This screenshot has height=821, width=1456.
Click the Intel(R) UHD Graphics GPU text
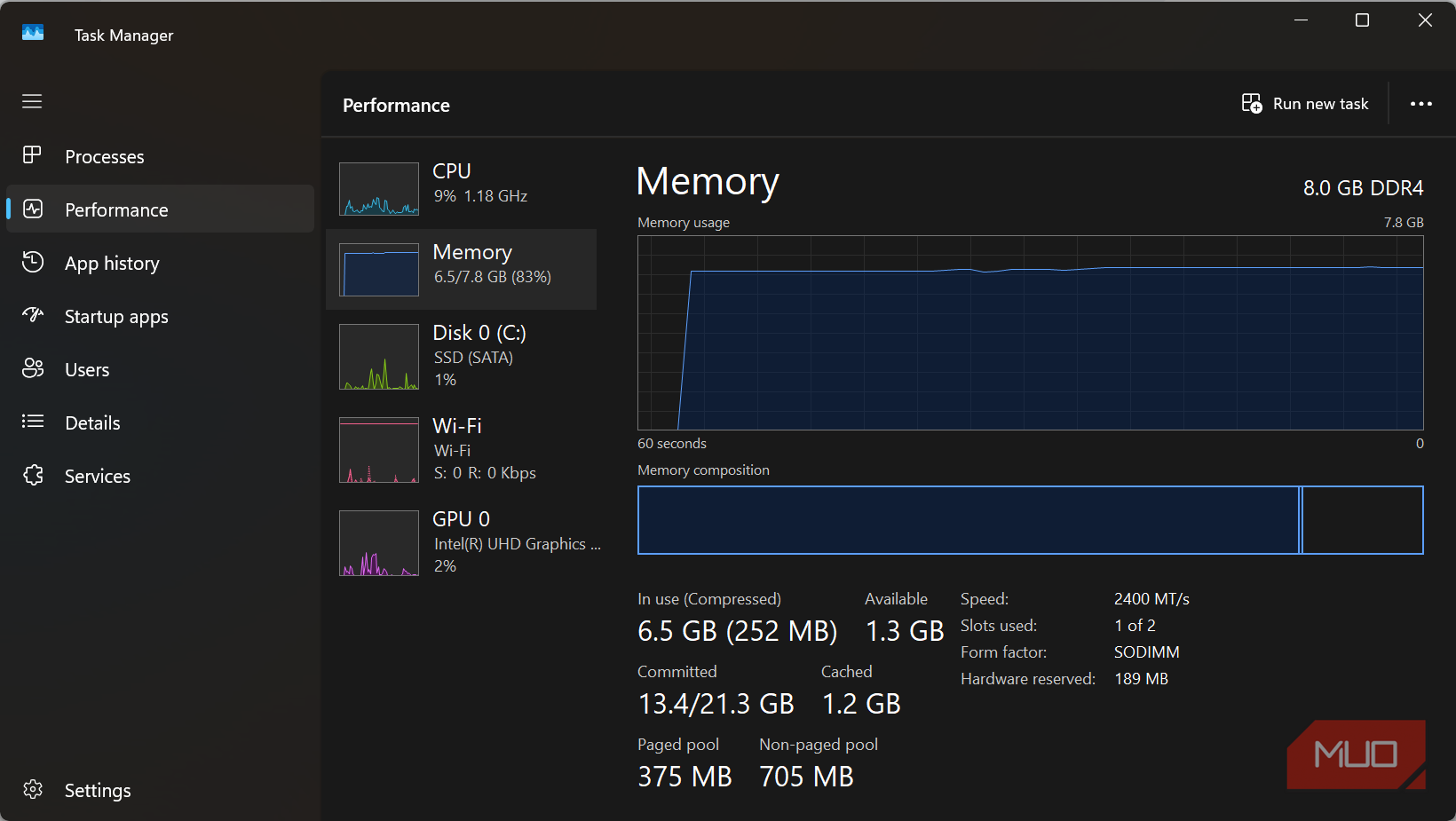tap(518, 544)
